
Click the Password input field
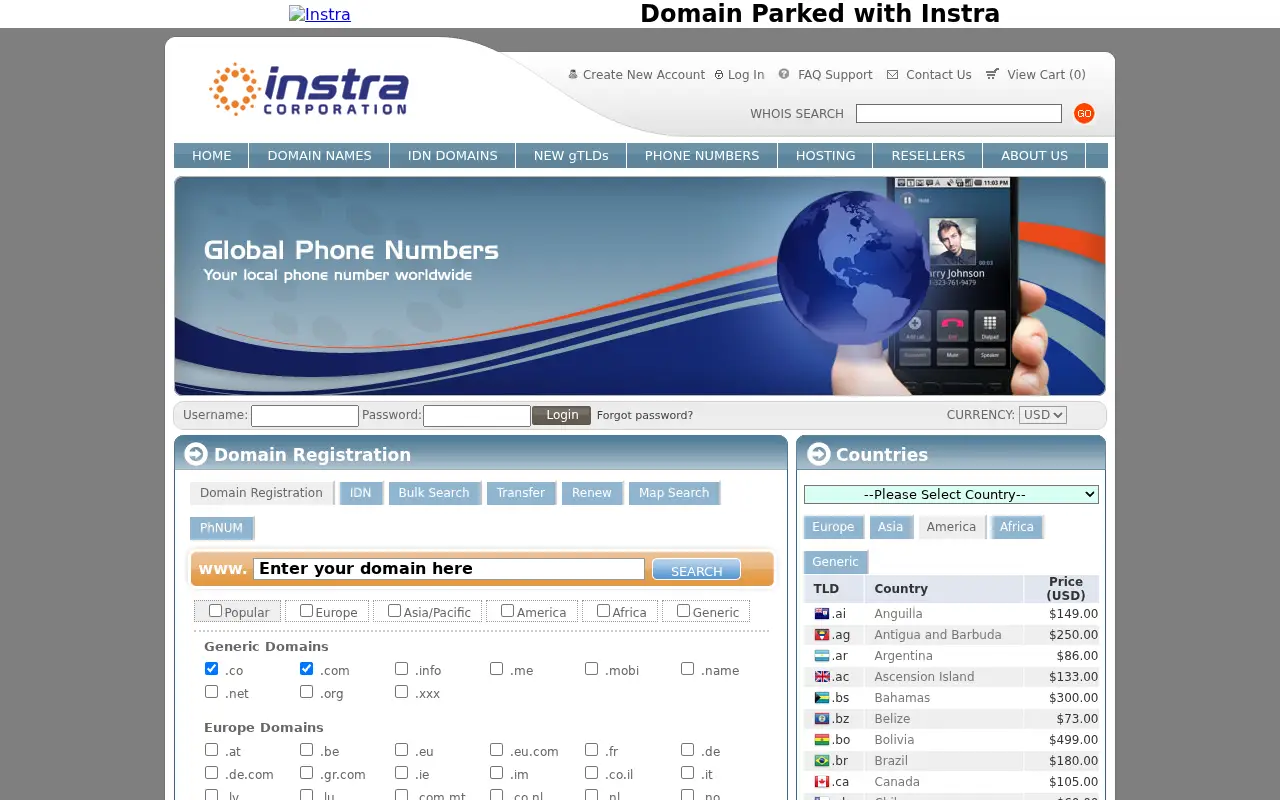click(x=477, y=416)
